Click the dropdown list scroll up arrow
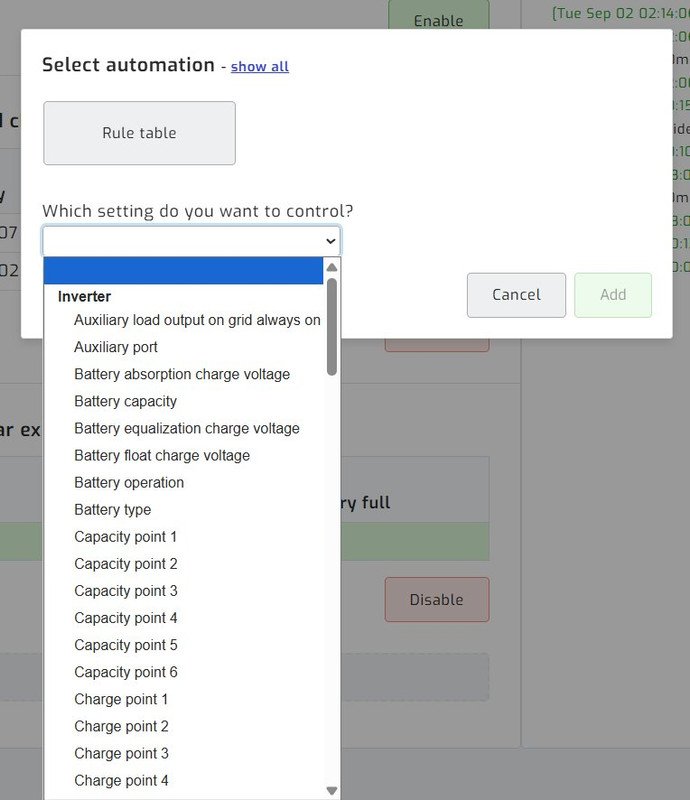This screenshot has height=800, width=690. click(332, 268)
